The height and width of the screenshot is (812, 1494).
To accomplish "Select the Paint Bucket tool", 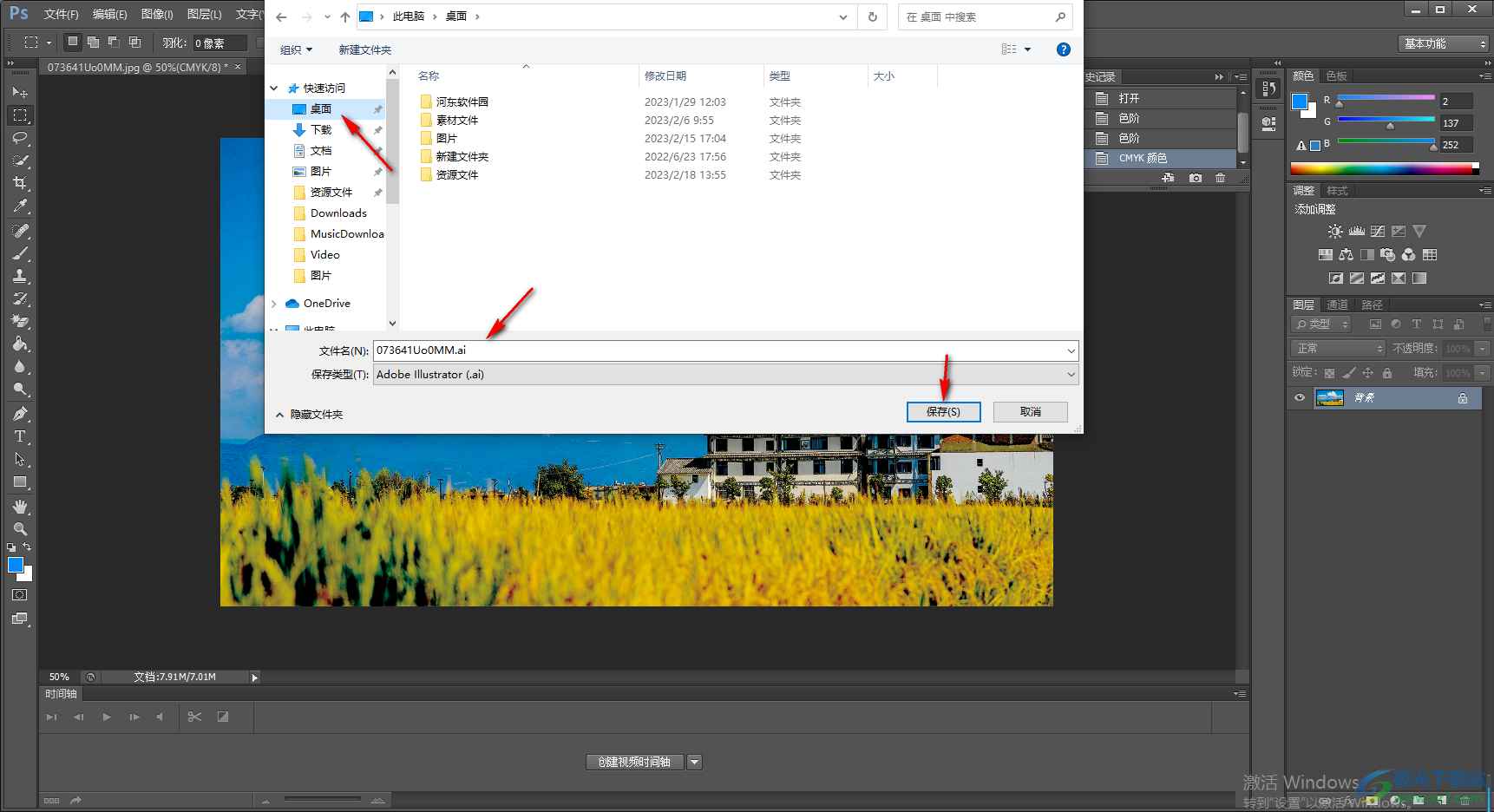I will pos(20,344).
